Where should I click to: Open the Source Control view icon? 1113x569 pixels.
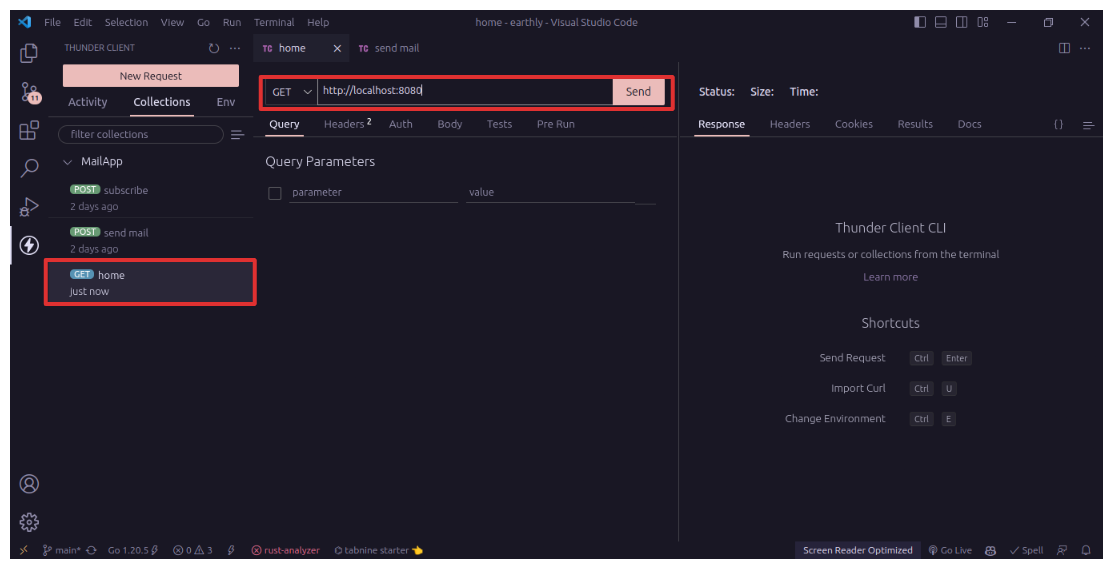pos(29,93)
